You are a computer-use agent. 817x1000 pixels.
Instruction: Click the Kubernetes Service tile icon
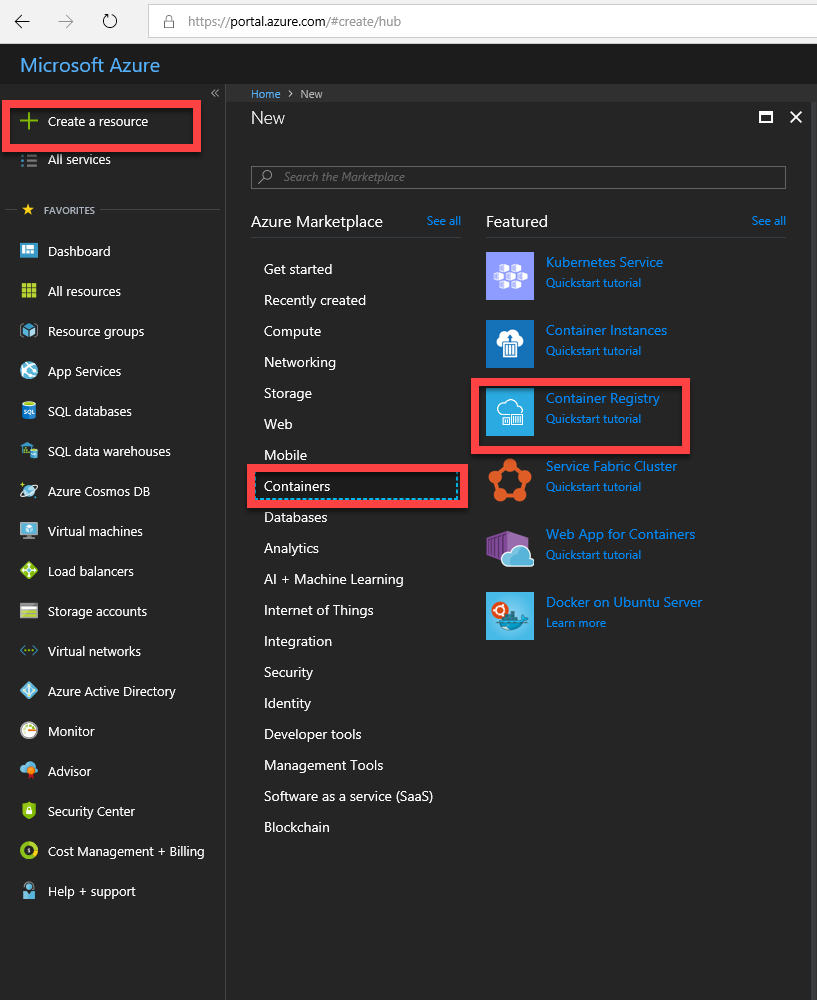pos(510,276)
